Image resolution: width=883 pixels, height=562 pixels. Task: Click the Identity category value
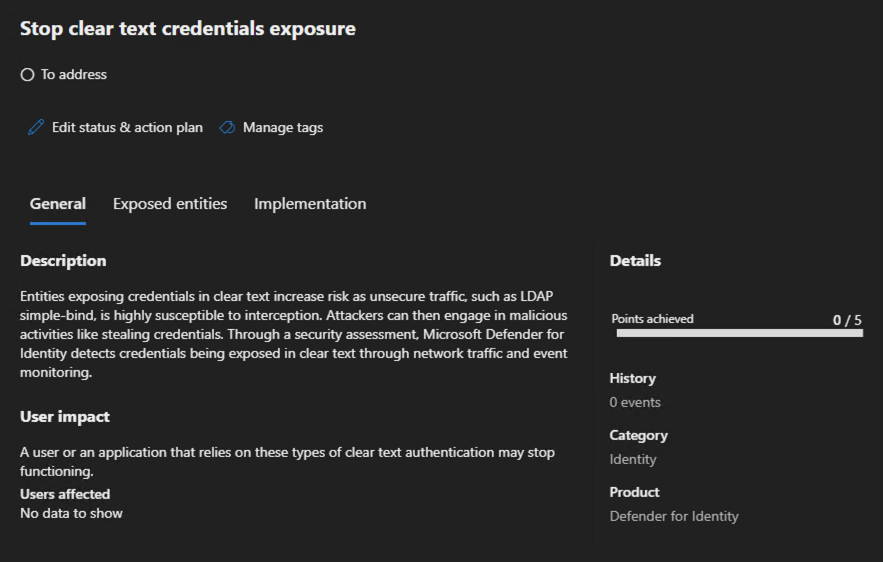point(633,459)
